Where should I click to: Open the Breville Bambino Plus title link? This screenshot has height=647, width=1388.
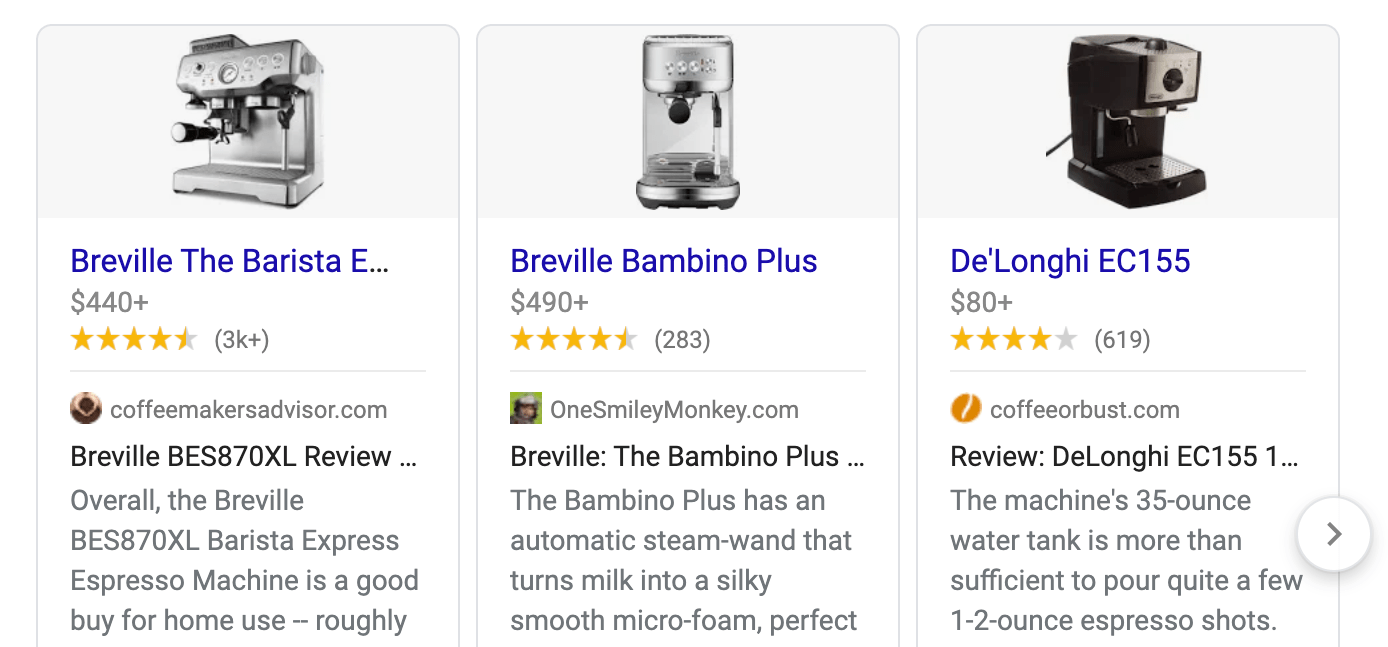[664, 261]
